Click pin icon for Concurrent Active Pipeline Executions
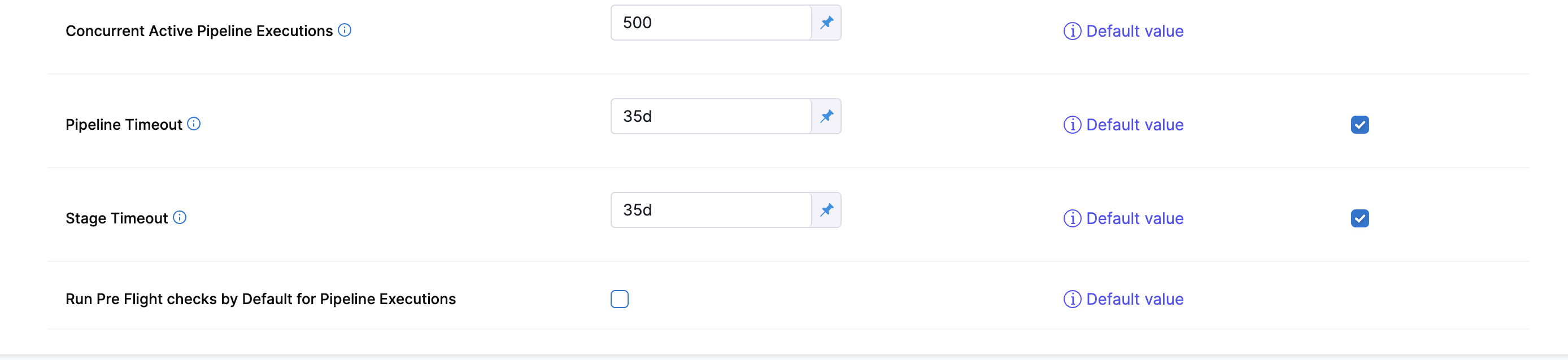 [x=826, y=23]
